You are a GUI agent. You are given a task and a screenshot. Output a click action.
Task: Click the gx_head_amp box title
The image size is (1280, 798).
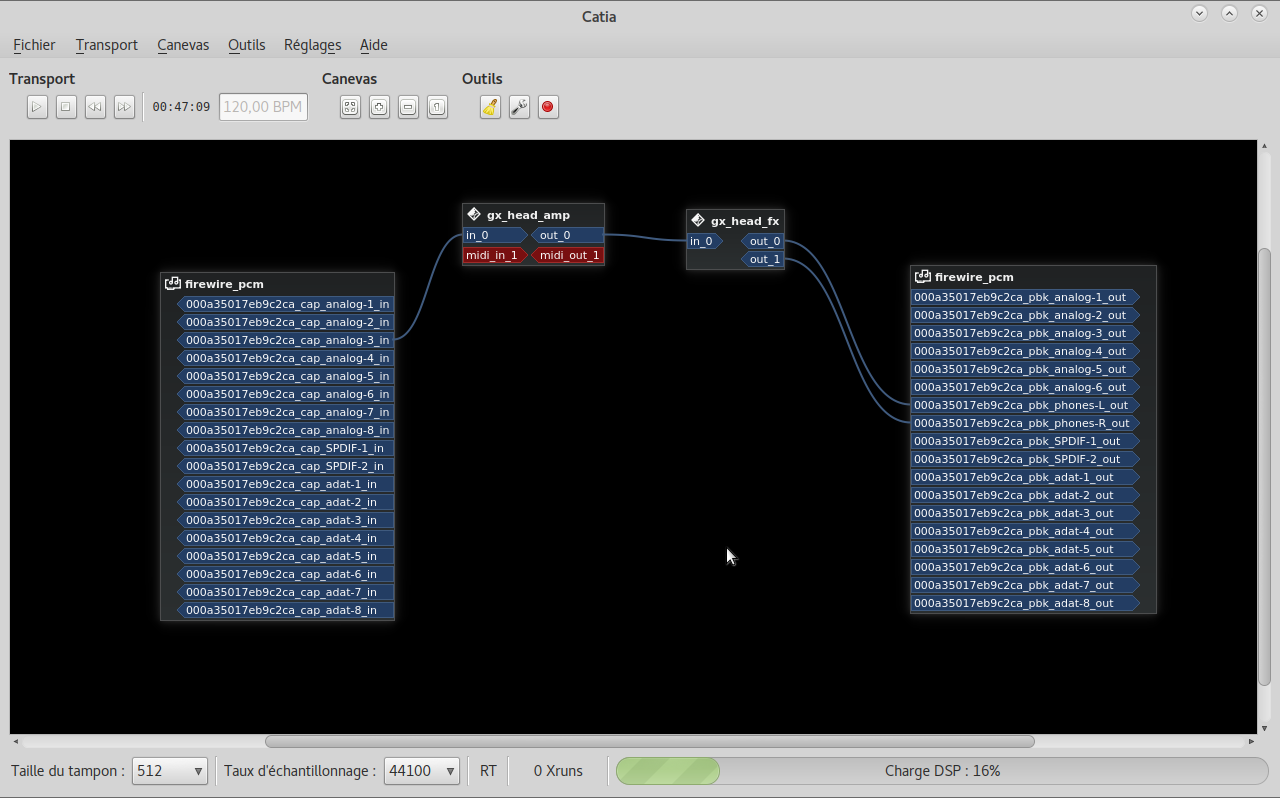[528, 215]
